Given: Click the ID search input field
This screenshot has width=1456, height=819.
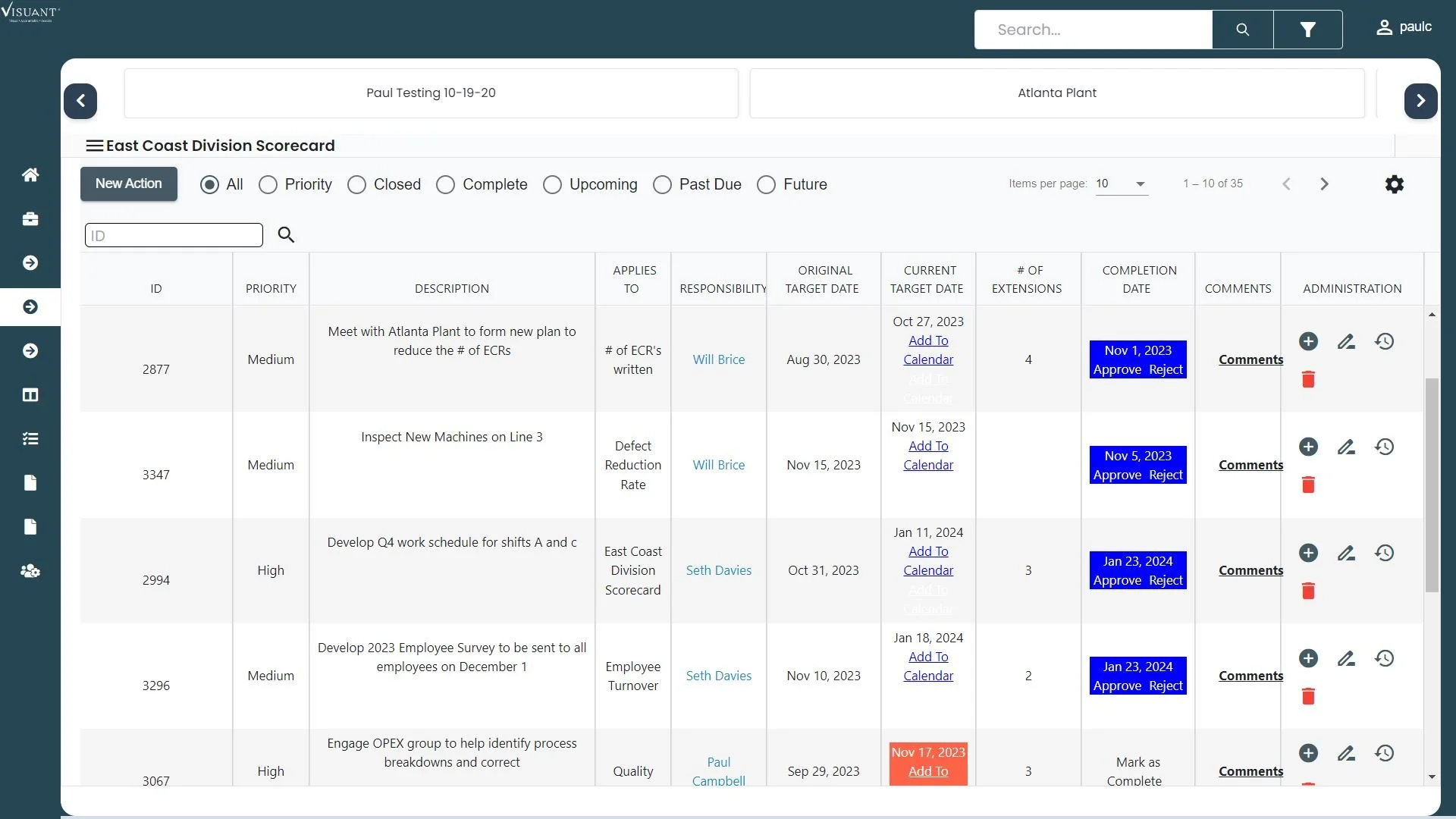Looking at the screenshot, I should coord(174,236).
